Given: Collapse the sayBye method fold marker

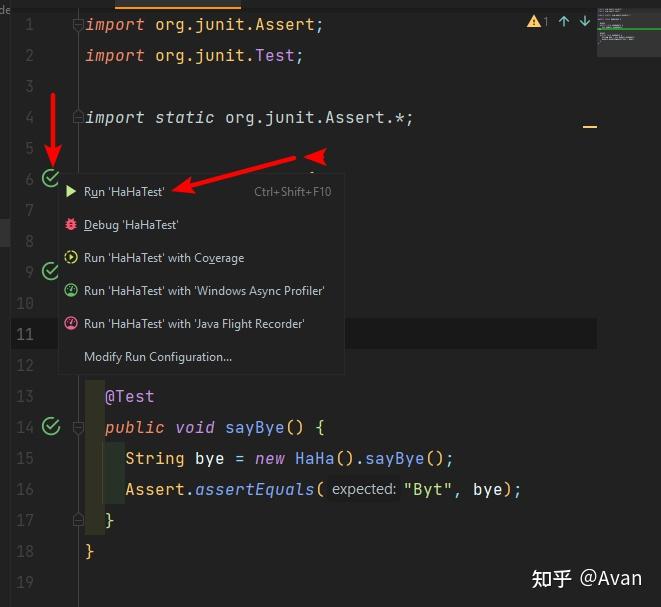Looking at the screenshot, I should (78, 428).
